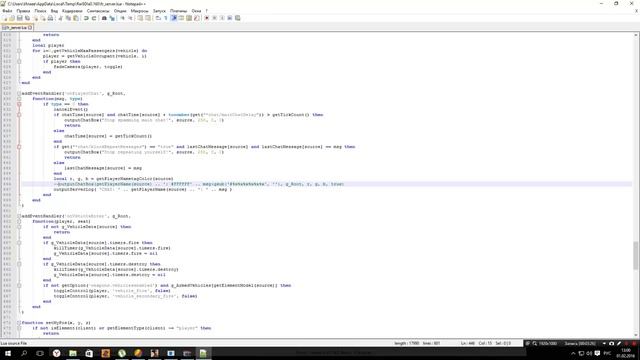Viewport: 640px width, 360px height.
Task: Grab the vertical scrollbar thumb
Action: (x=636, y=255)
